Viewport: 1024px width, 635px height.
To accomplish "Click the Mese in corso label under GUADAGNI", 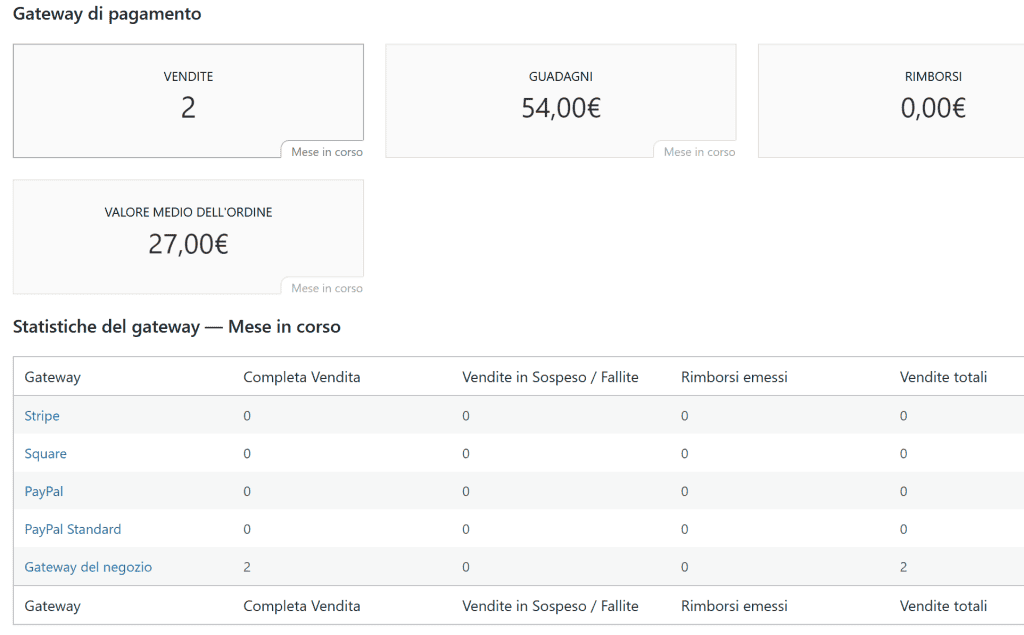I will click(x=700, y=151).
